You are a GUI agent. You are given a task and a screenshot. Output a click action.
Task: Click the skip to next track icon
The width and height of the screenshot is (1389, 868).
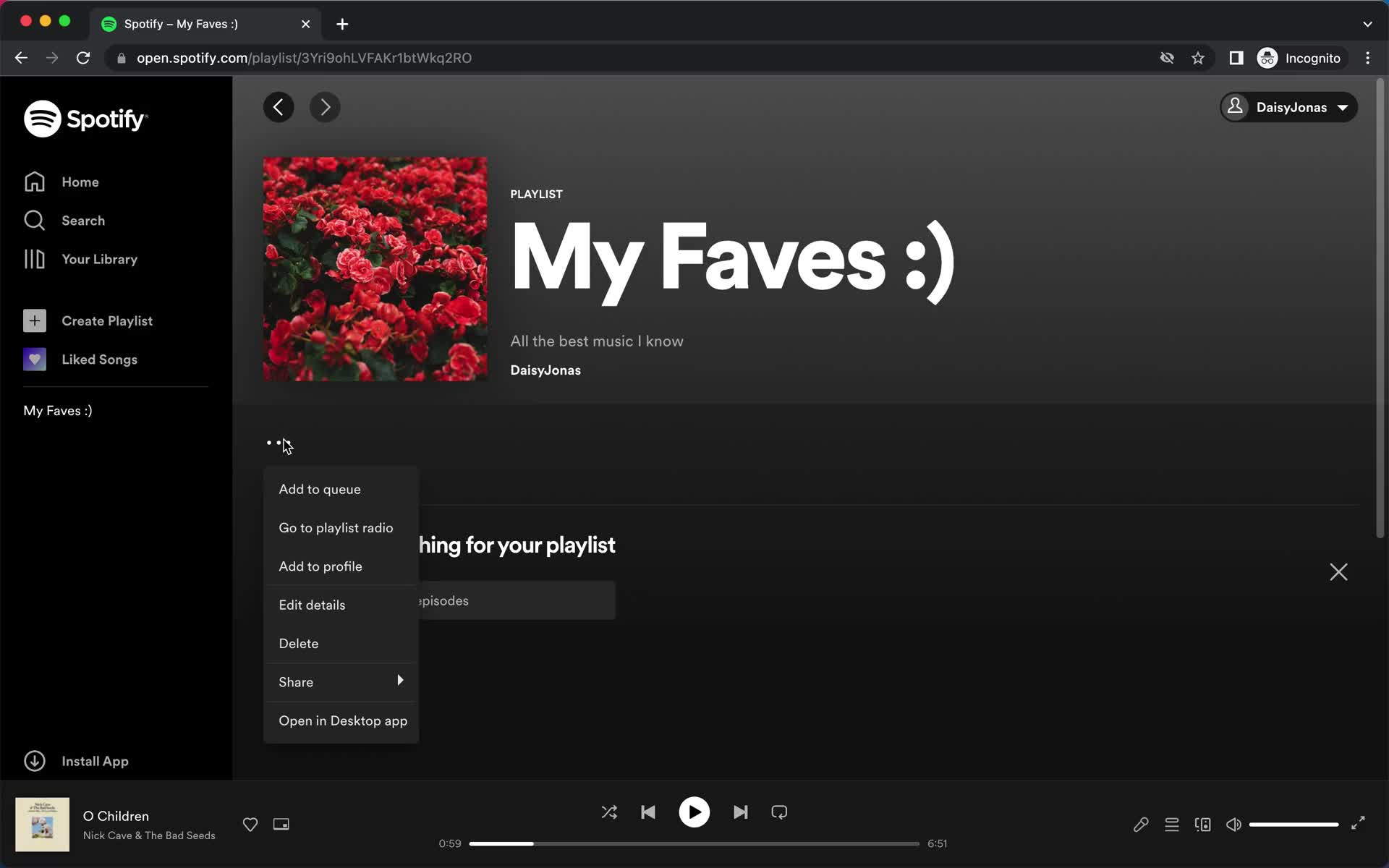(x=740, y=812)
